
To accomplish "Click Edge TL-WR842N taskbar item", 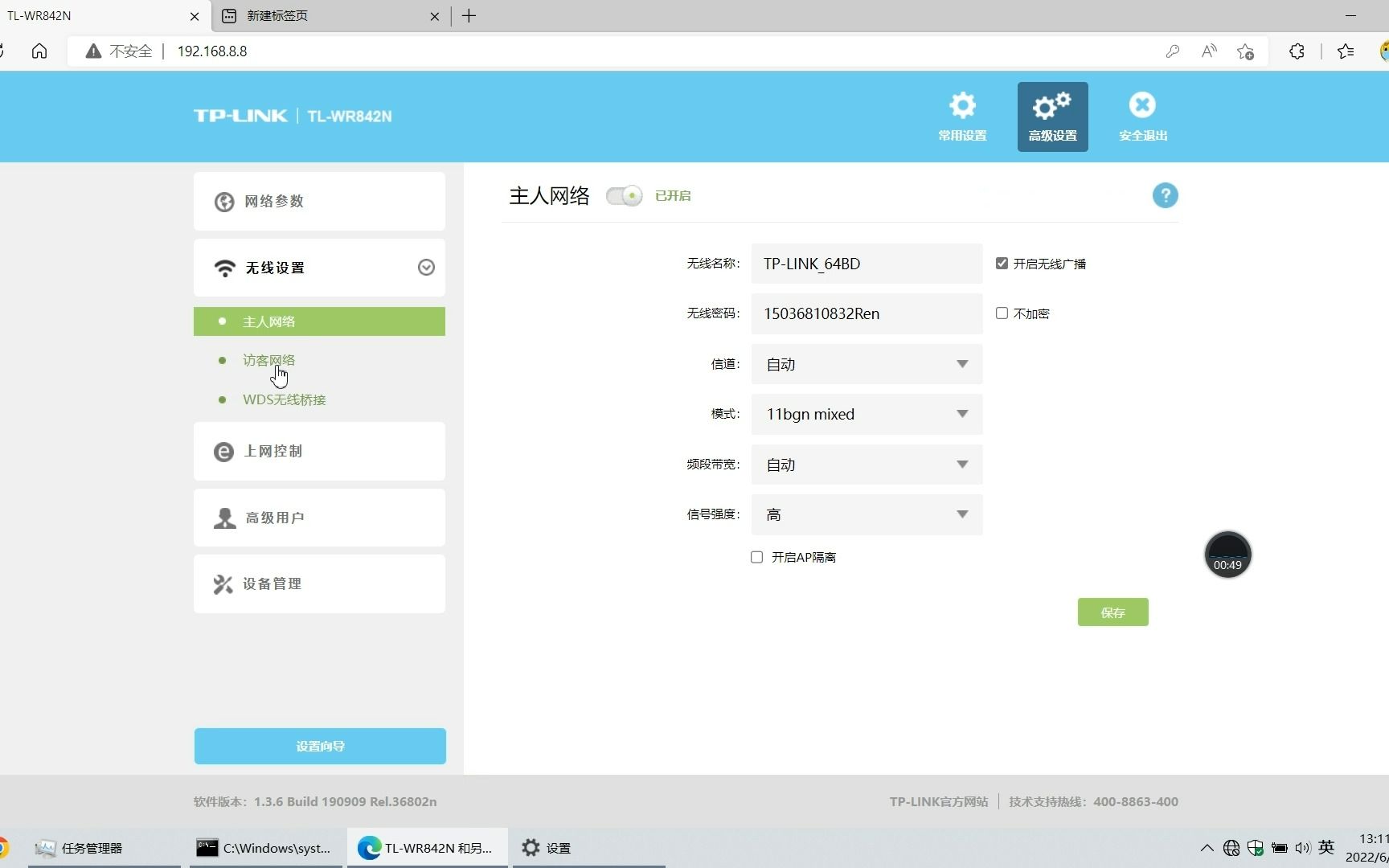I will (x=428, y=848).
